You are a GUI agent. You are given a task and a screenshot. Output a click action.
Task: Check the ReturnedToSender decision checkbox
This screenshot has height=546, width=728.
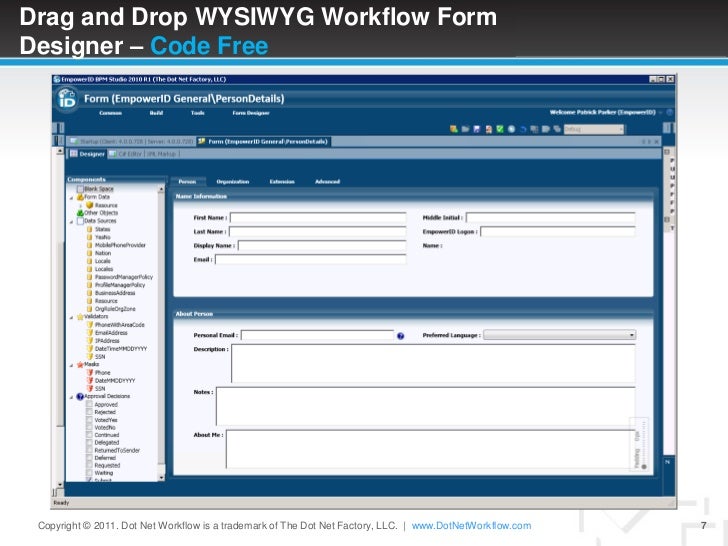click(x=89, y=450)
